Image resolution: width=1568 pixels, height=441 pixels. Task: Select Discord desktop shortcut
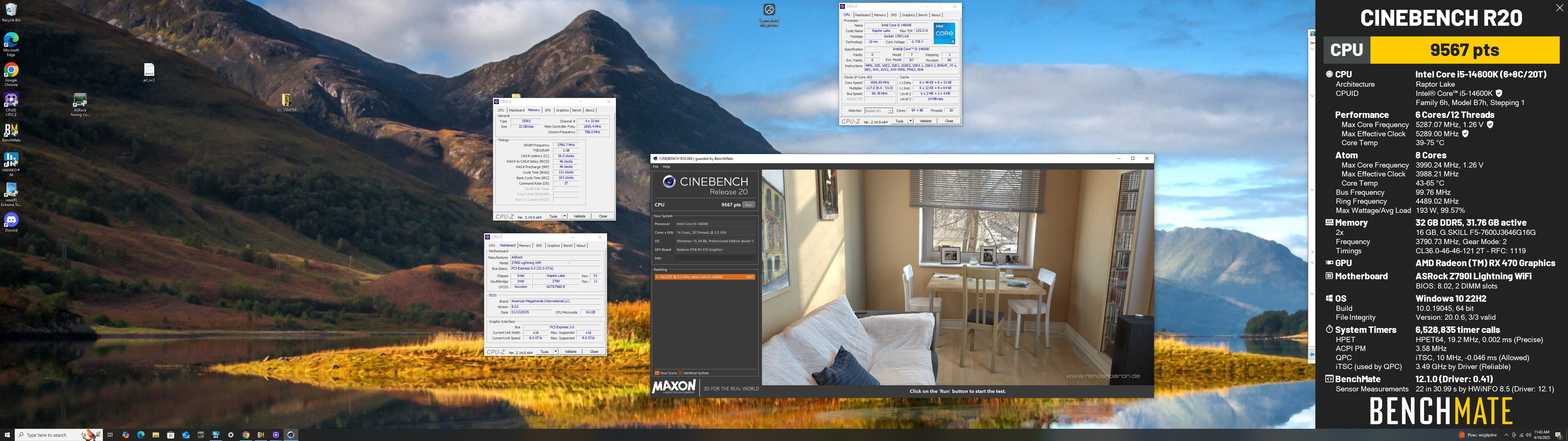11,222
